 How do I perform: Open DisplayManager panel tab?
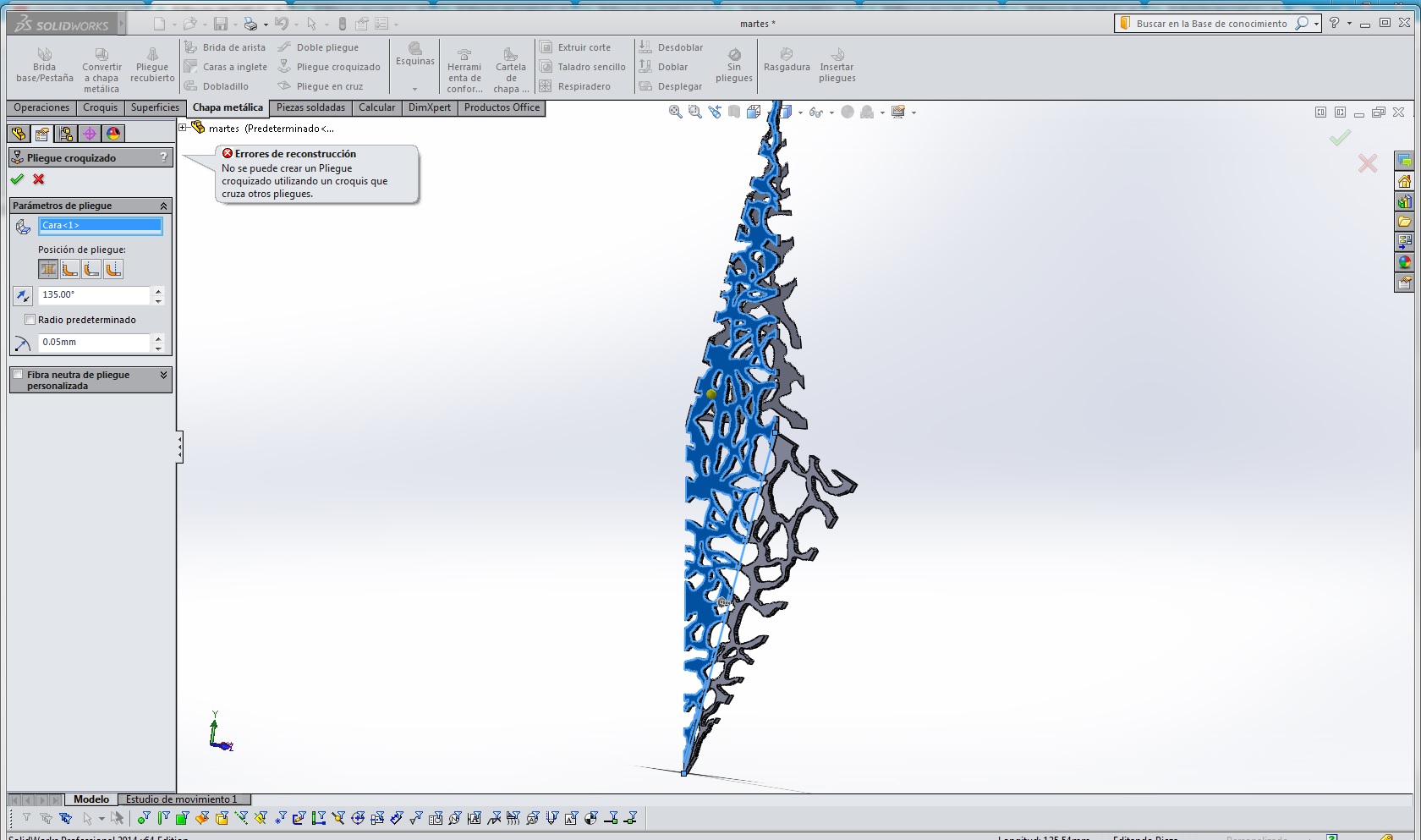click(113, 134)
